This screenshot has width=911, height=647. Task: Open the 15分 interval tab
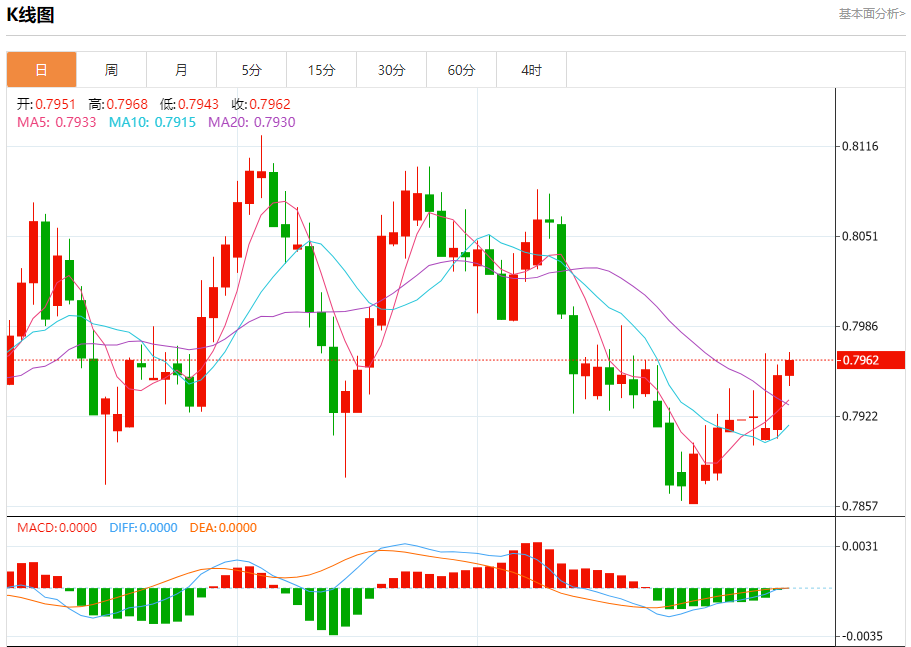pyautogui.click(x=321, y=70)
